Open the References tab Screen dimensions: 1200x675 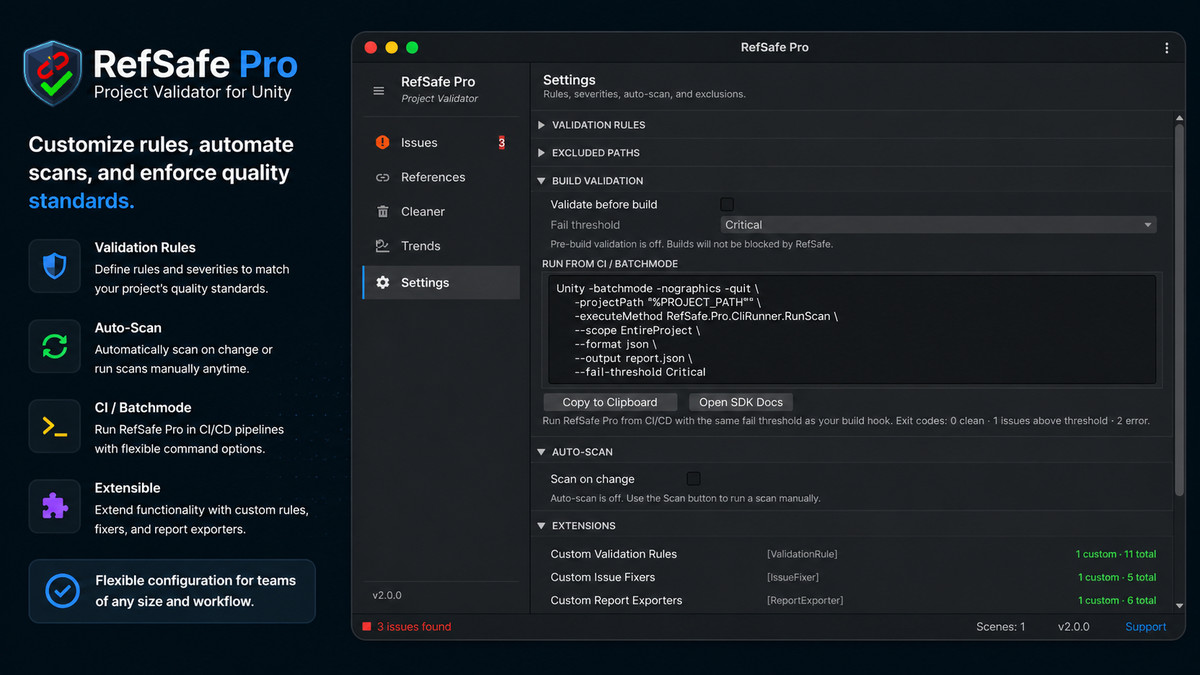[x=441, y=177]
